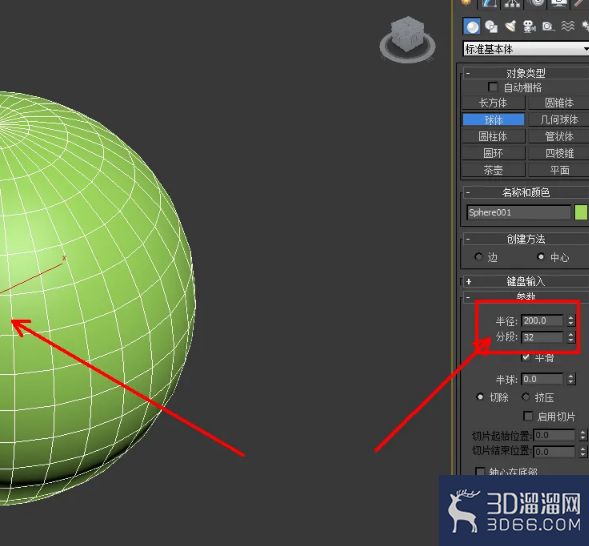Click the 几何球体 button
The image size is (589, 546).
559,120
